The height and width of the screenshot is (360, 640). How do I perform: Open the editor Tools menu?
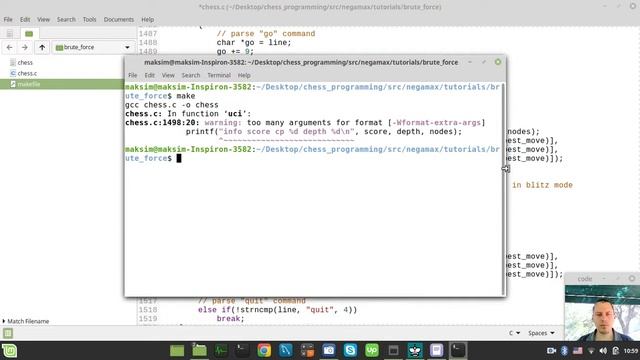[x=89, y=19]
